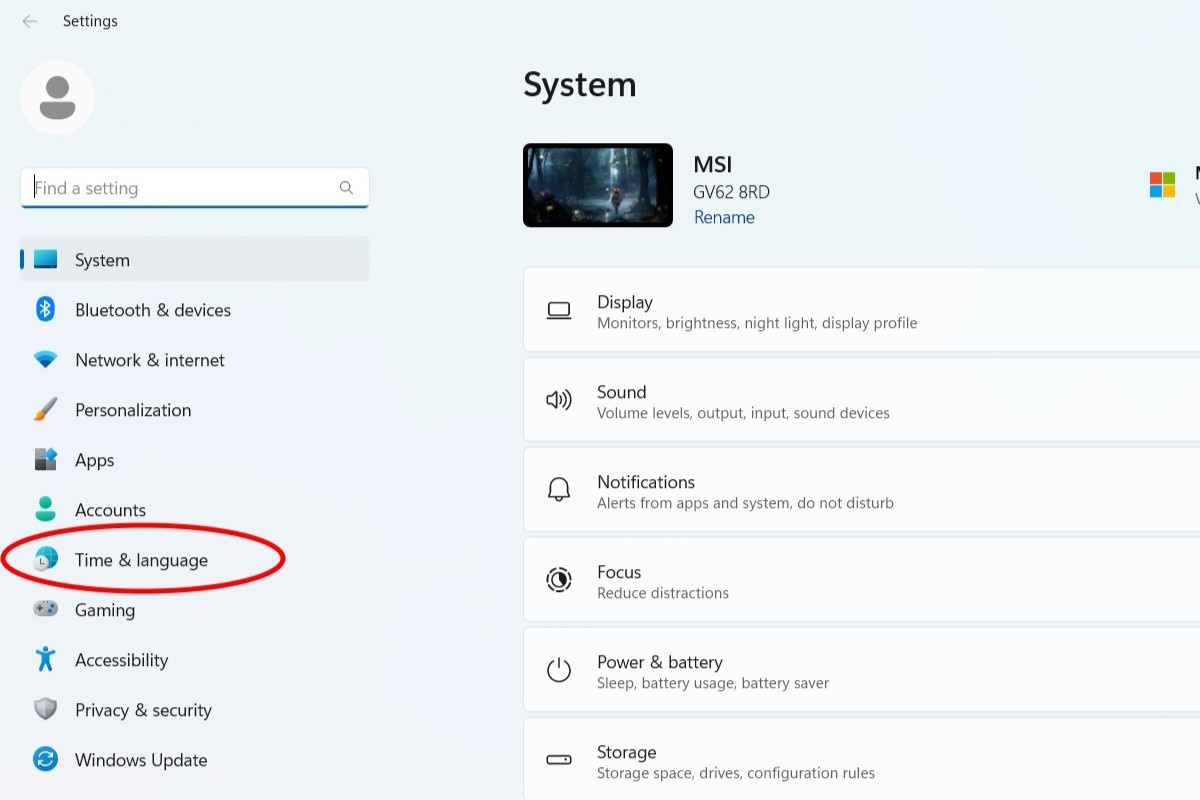Click the desktop wallpaper thumbnail
This screenshot has width=1200, height=800.
[x=598, y=185]
